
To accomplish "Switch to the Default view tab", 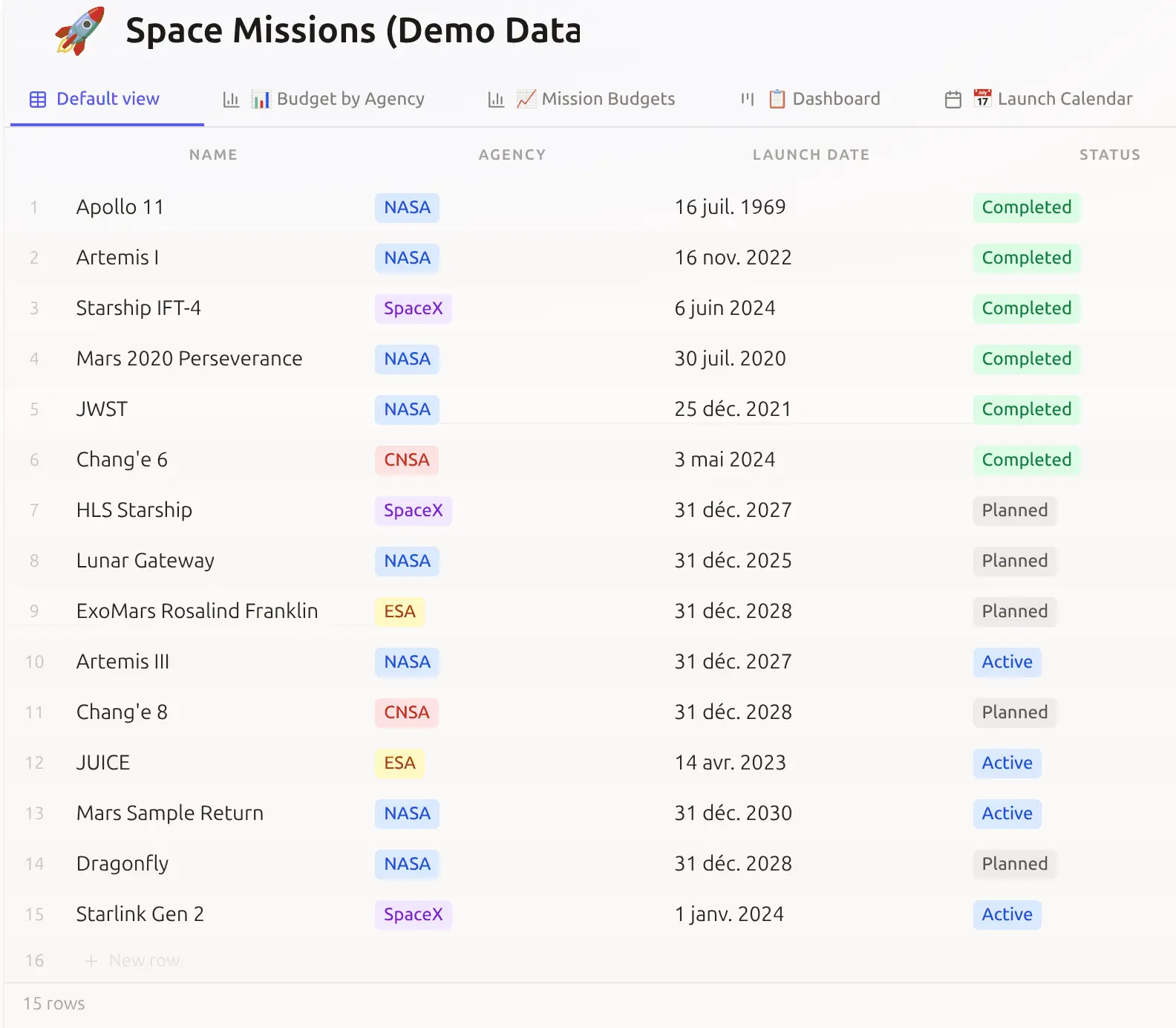I will (108, 99).
